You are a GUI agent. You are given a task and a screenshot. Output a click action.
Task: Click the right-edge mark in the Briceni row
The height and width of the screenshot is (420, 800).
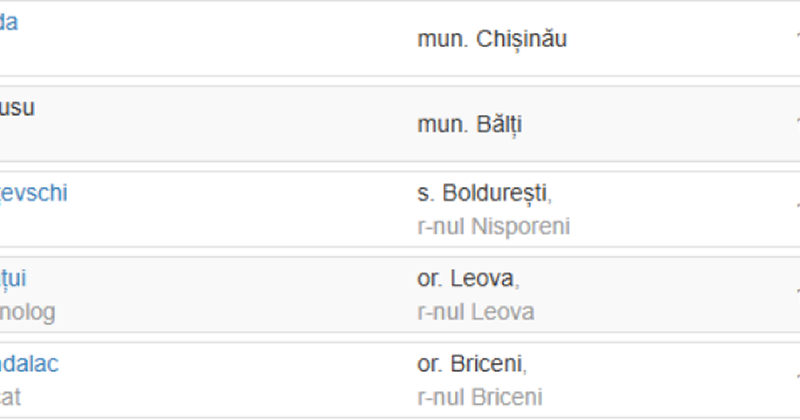(x=796, y=377)
